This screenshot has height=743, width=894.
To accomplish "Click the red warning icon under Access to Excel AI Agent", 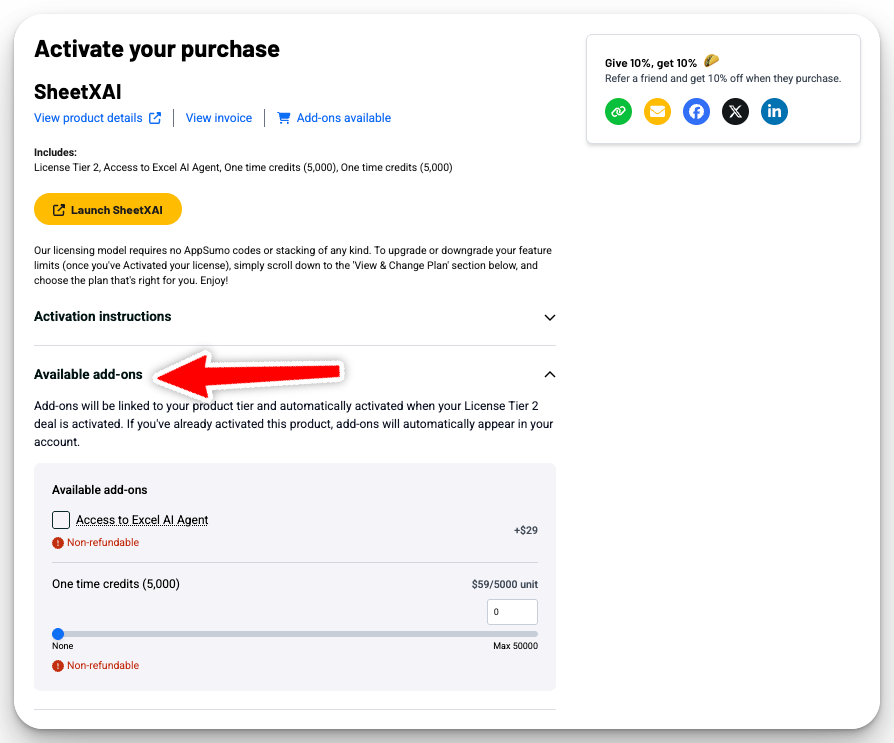I will tap(58, 543).
